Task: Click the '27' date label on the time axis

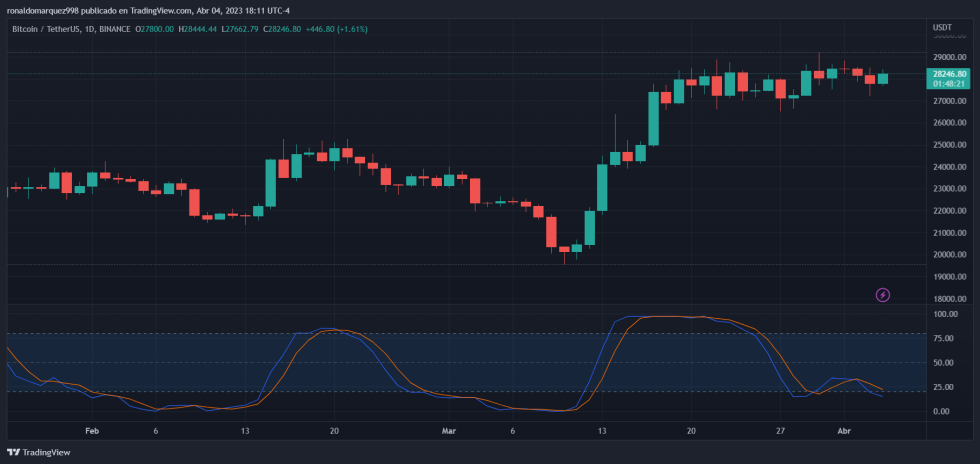Action: [779, 431]
